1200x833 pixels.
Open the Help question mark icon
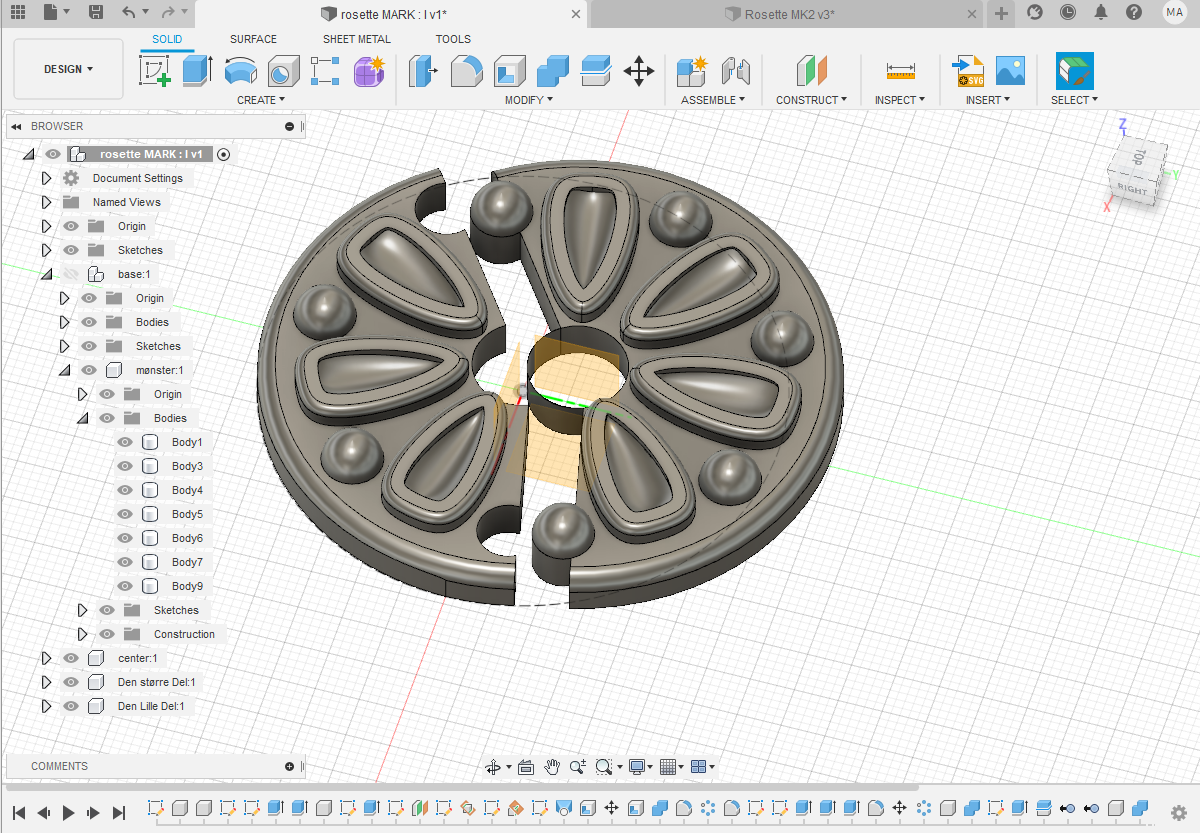(1133, 12)
